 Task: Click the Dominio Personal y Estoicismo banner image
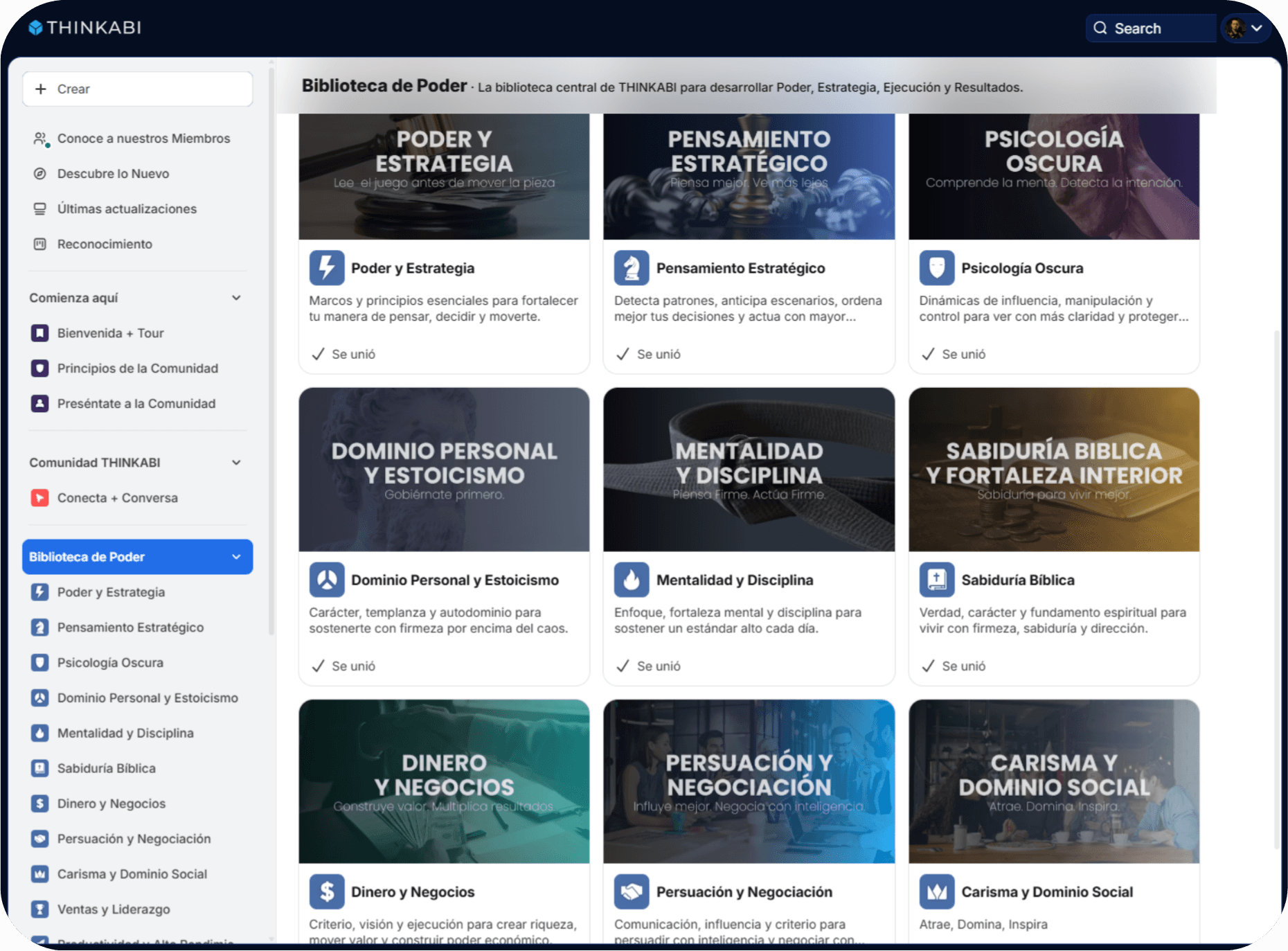(x=444, y=470)
